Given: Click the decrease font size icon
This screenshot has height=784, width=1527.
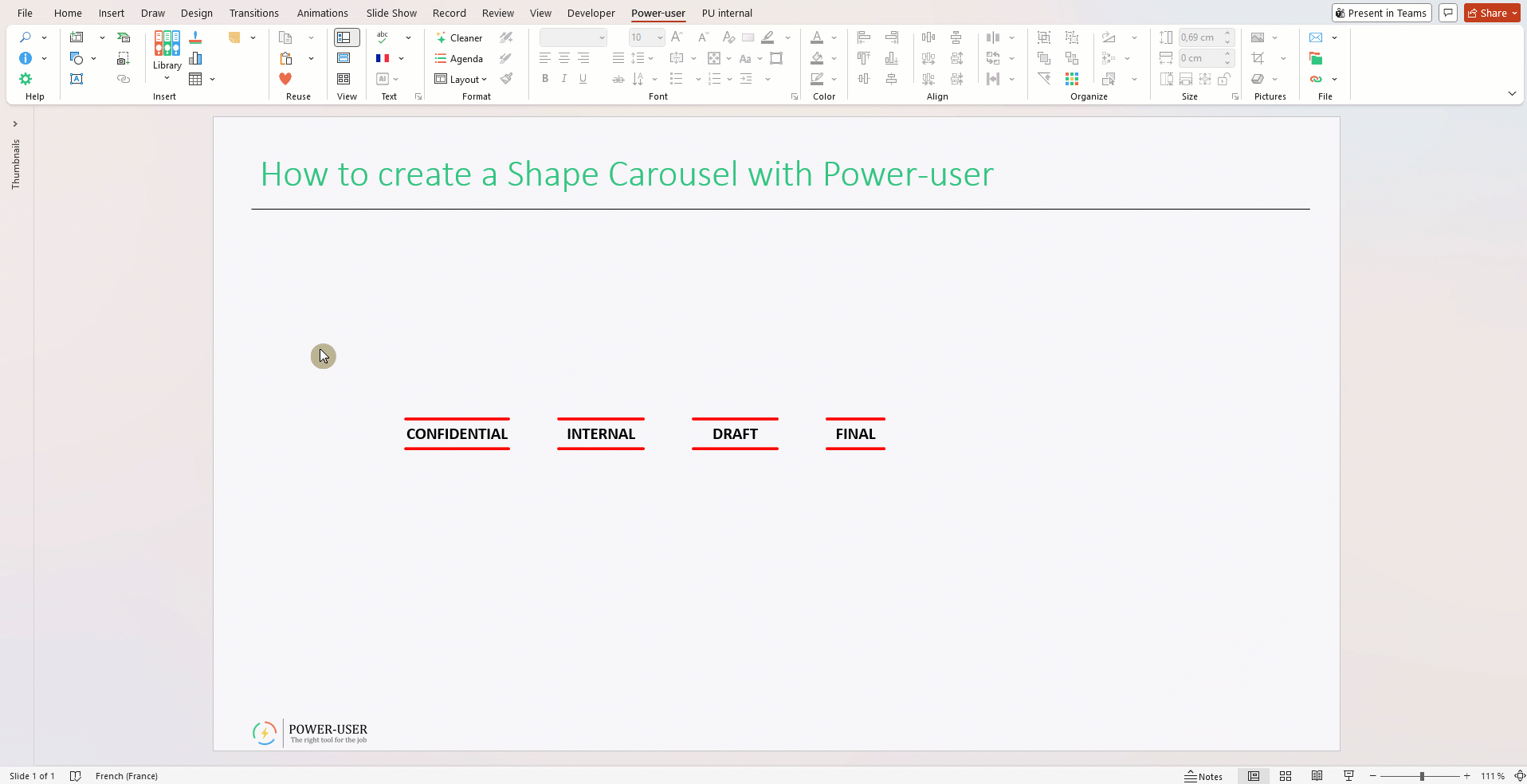Looking at the screenshot, I should pyautogui.click(x=703, y=37).
